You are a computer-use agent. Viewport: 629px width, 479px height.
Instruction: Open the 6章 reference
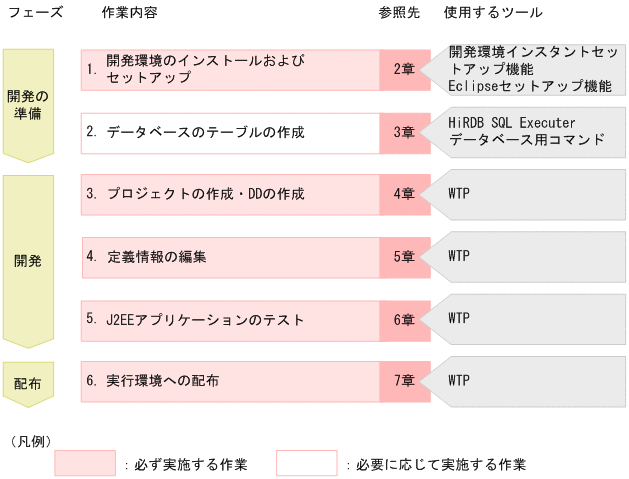point(404,319)
